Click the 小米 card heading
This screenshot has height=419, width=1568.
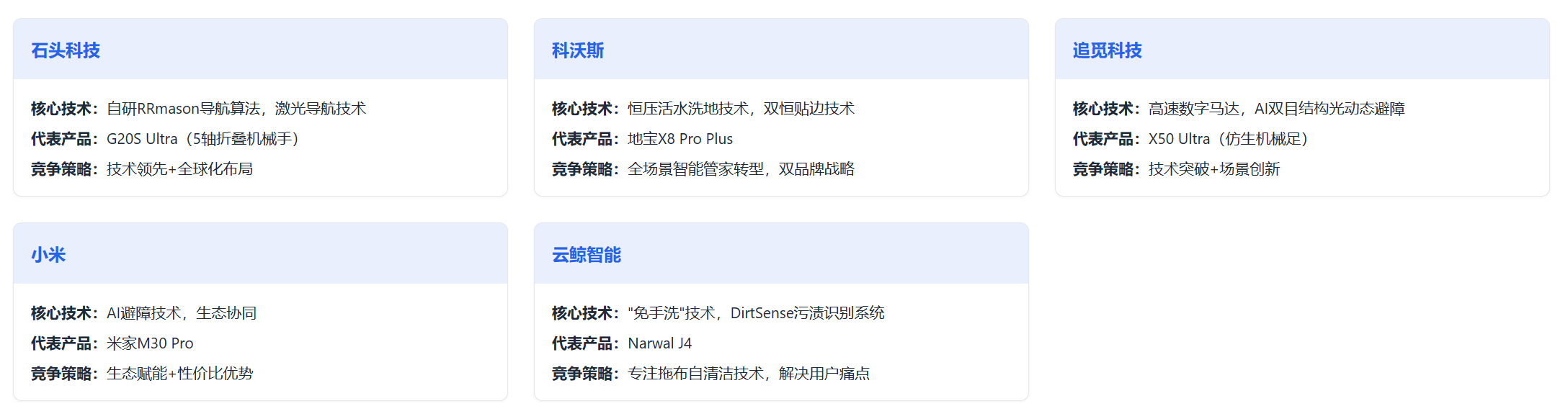click(x=48, y=255)
